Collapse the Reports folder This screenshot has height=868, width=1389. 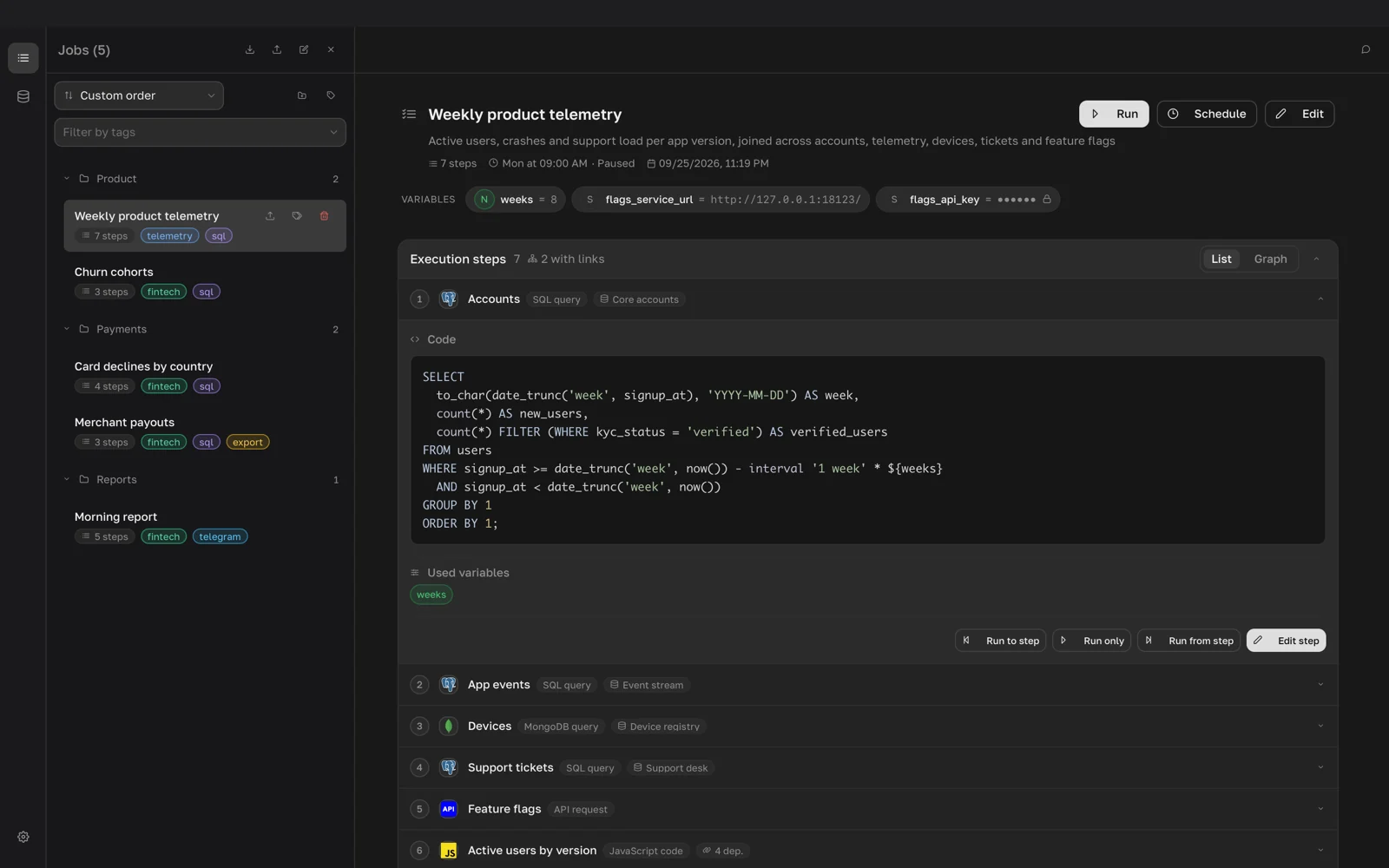(x=67, y=480)
